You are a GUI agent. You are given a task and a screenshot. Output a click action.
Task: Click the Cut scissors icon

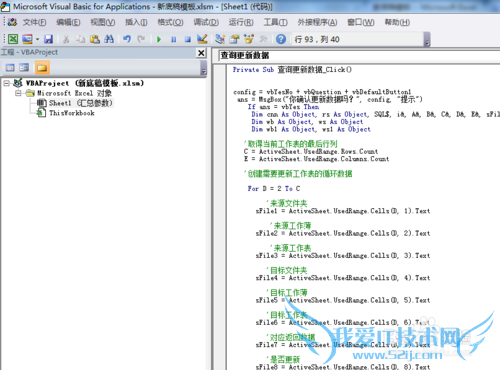click(66, 39)
